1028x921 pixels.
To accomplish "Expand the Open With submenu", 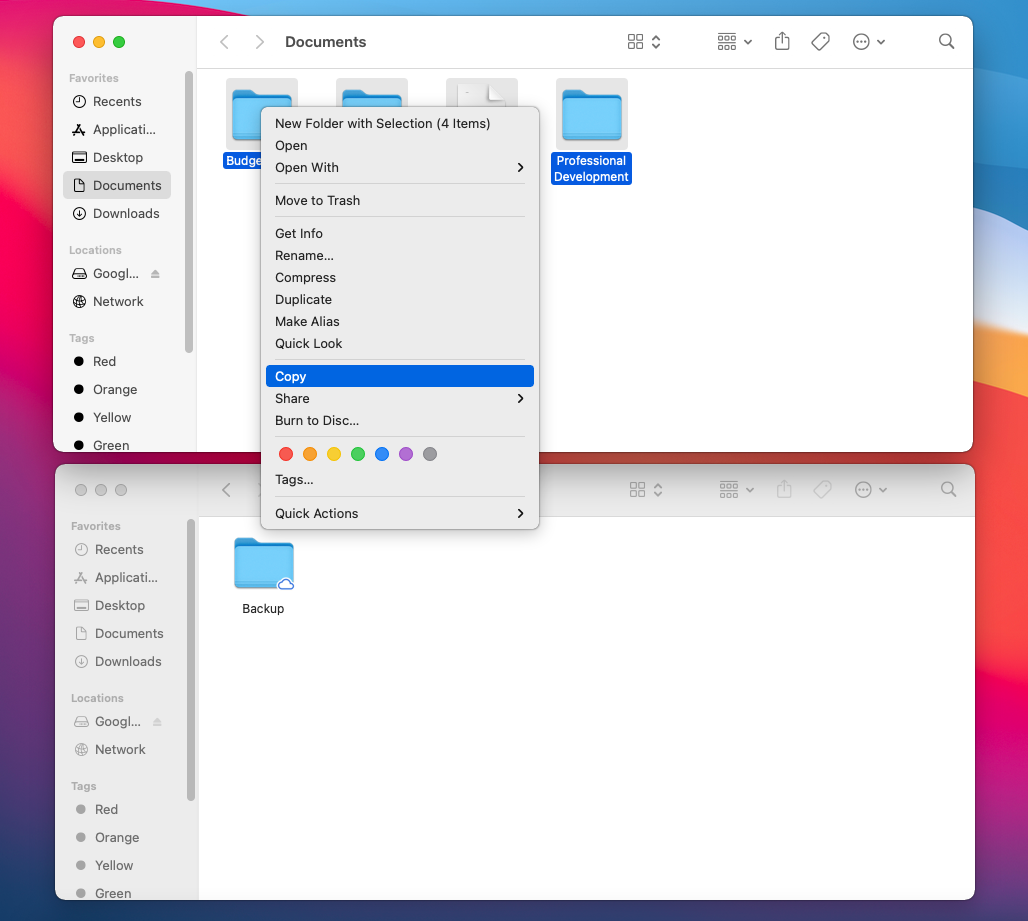I will coord(400,167).
